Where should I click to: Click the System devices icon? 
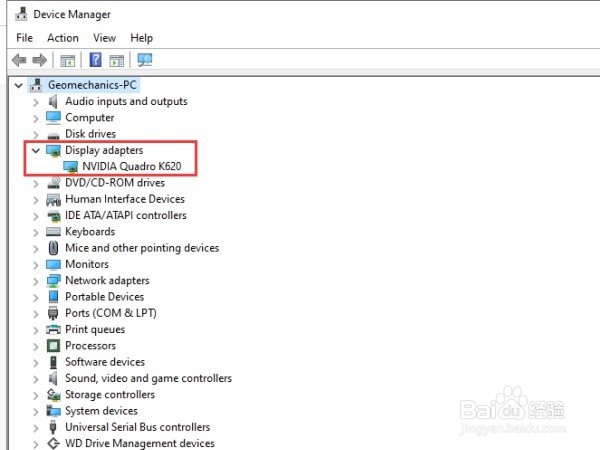pyautogui.click(x=53, y=411)
